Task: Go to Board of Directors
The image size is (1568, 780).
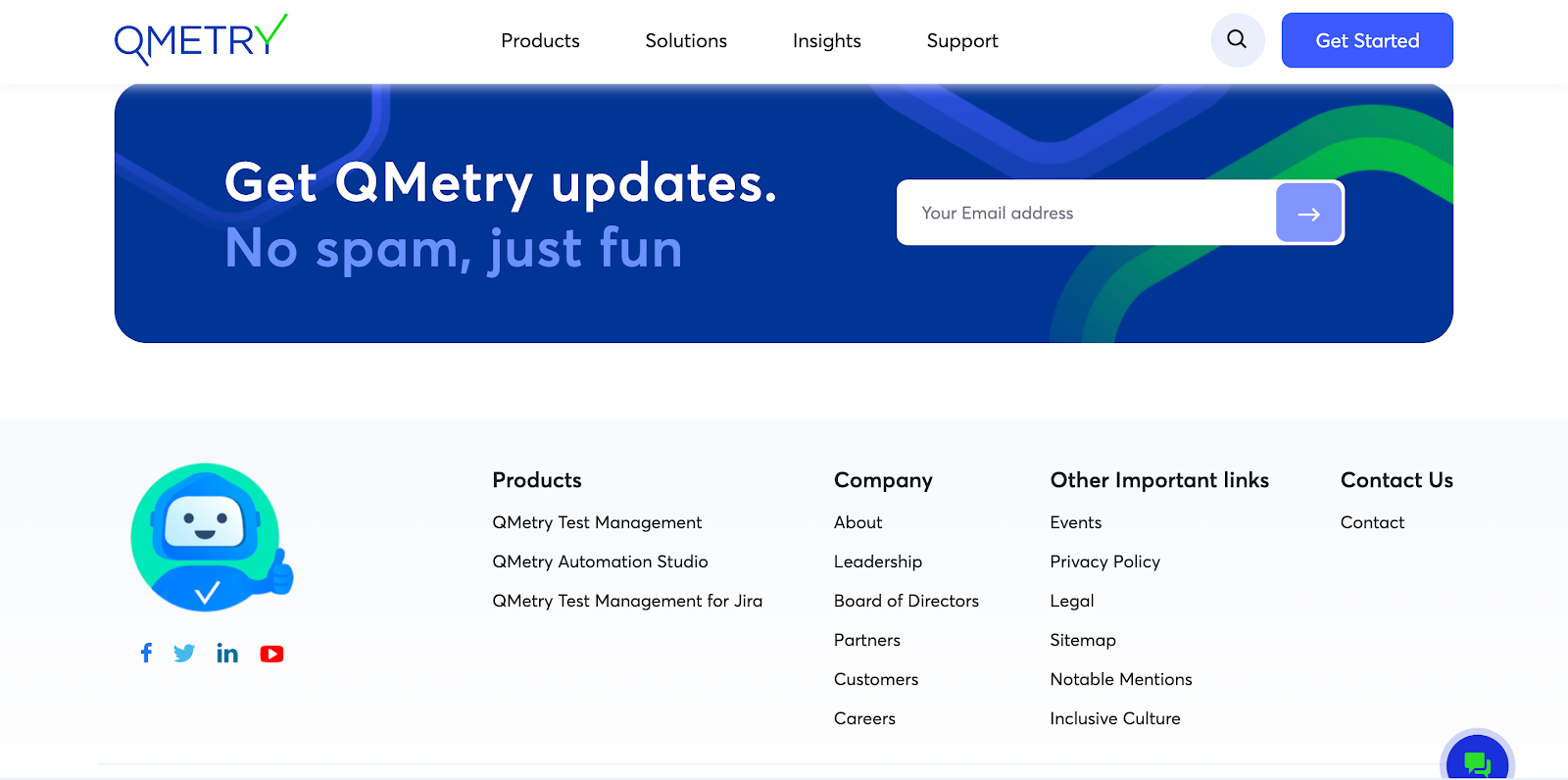Action: click(x=906, y=601)
